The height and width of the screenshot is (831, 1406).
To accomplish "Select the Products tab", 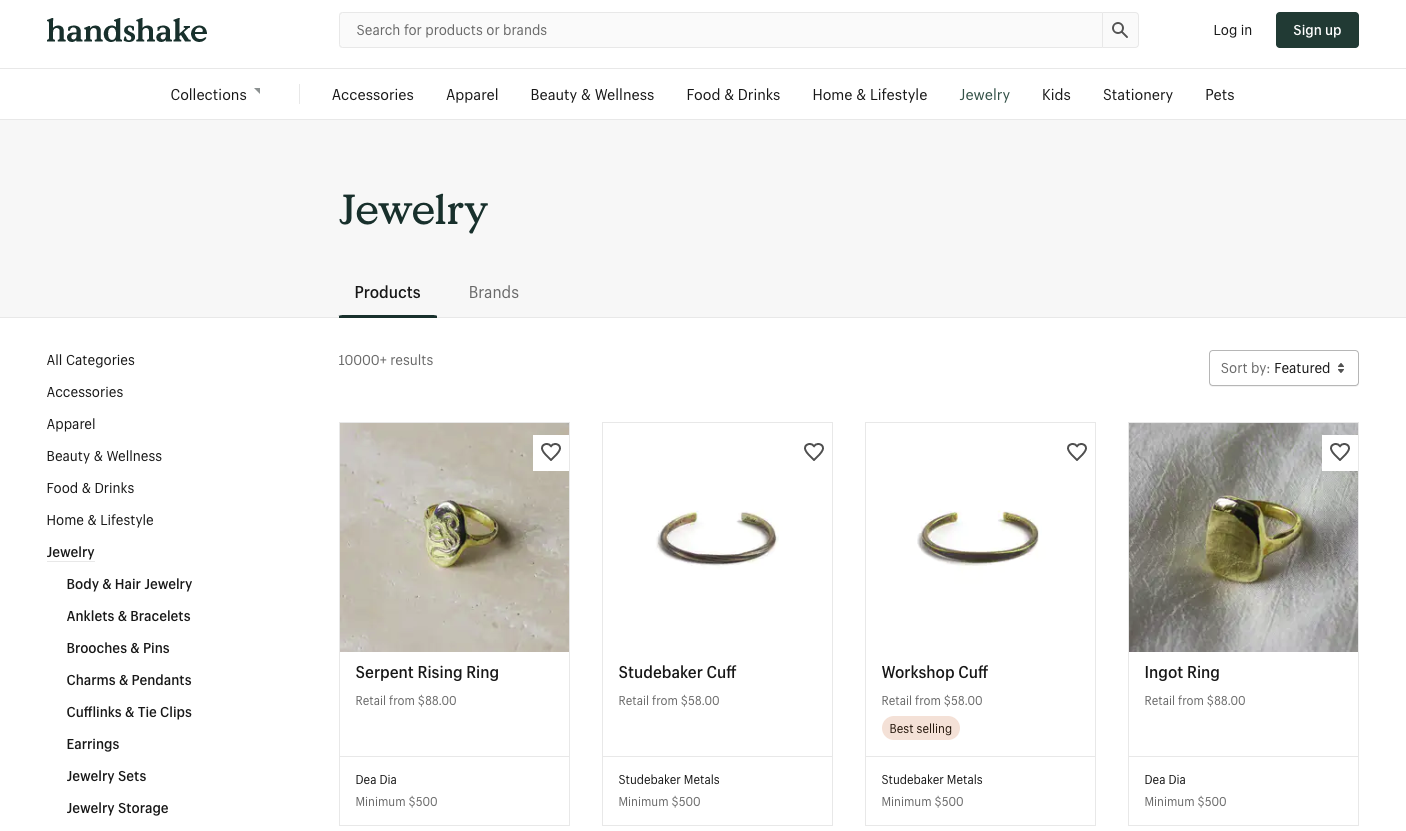I will (387, 292).
